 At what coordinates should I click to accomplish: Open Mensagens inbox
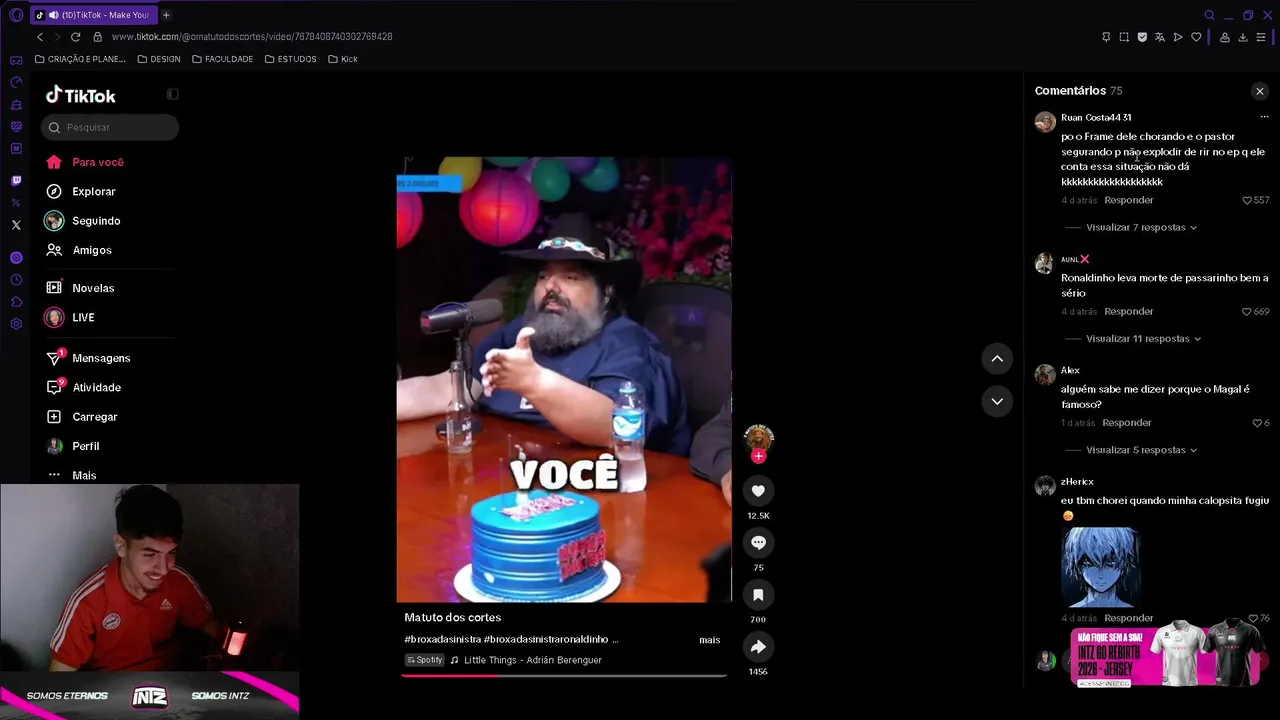[x=88, y=358]
